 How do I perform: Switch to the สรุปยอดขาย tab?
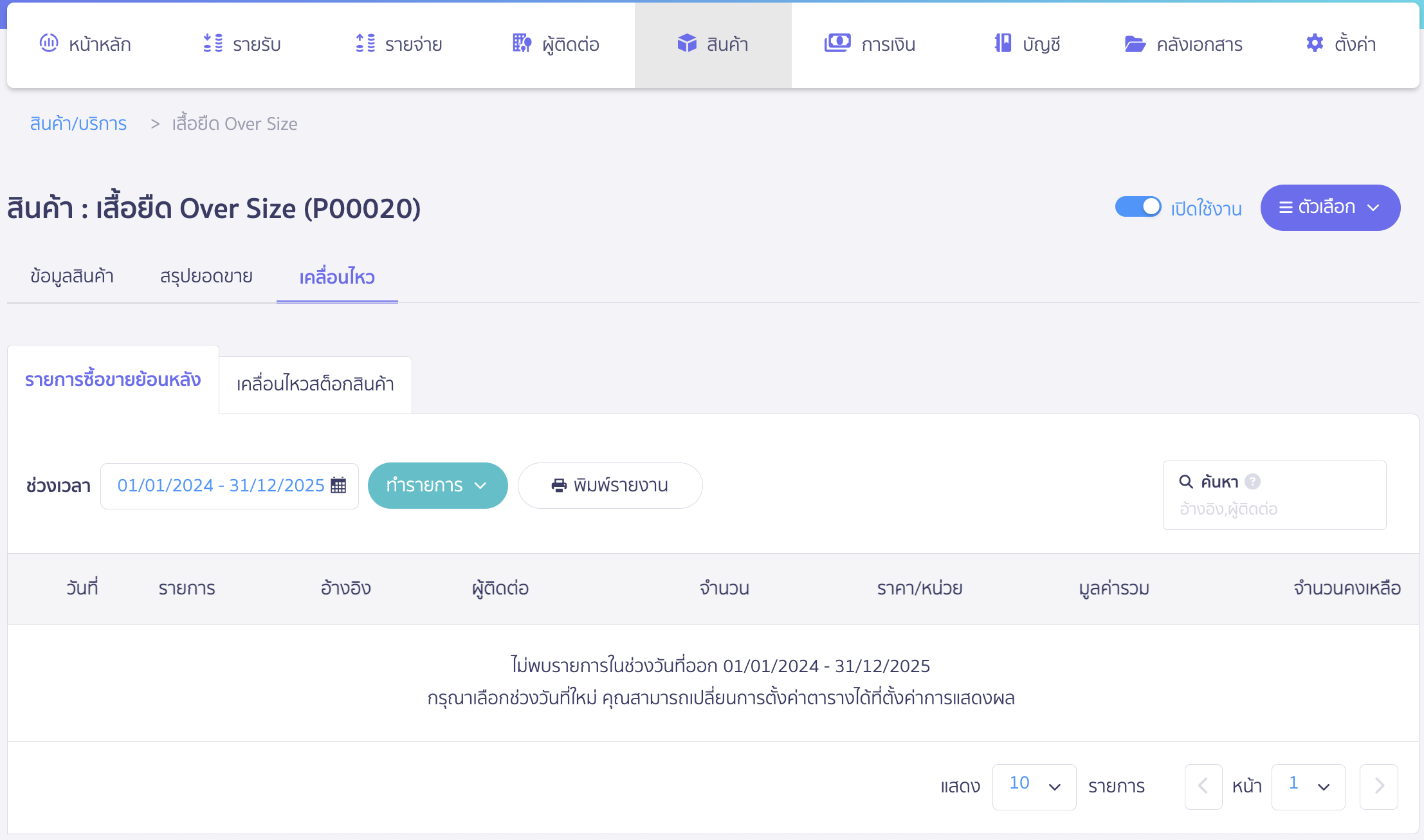[x=206, y=277]
